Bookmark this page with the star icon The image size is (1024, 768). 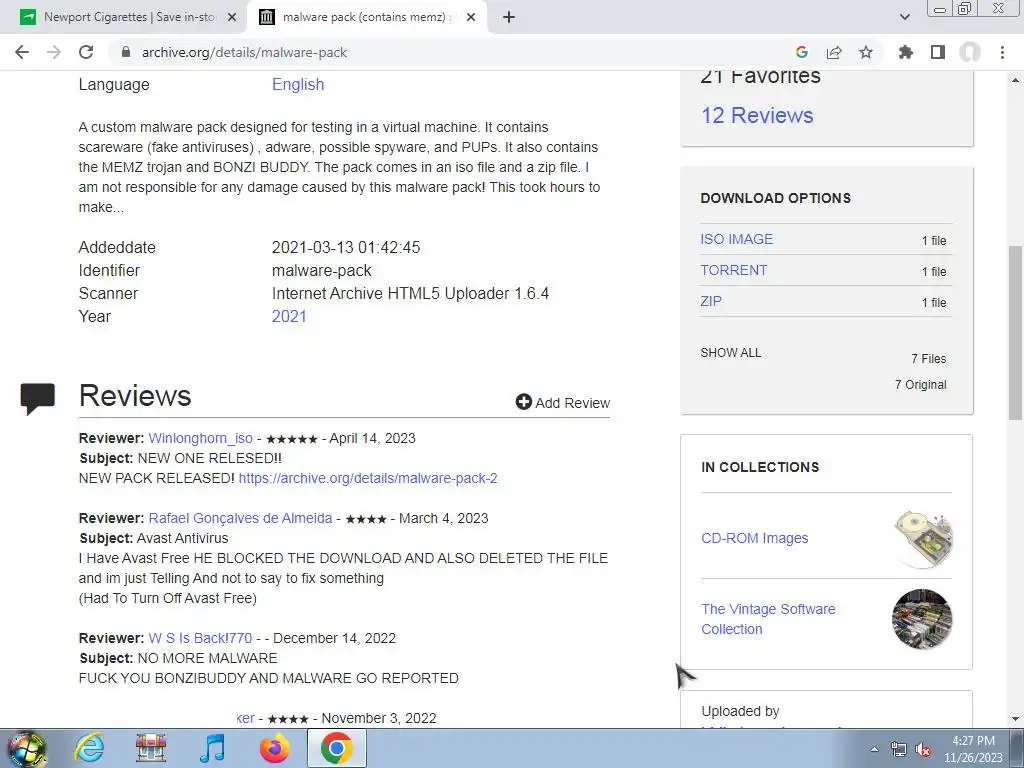pyautogui.click(x=866, y=52)
